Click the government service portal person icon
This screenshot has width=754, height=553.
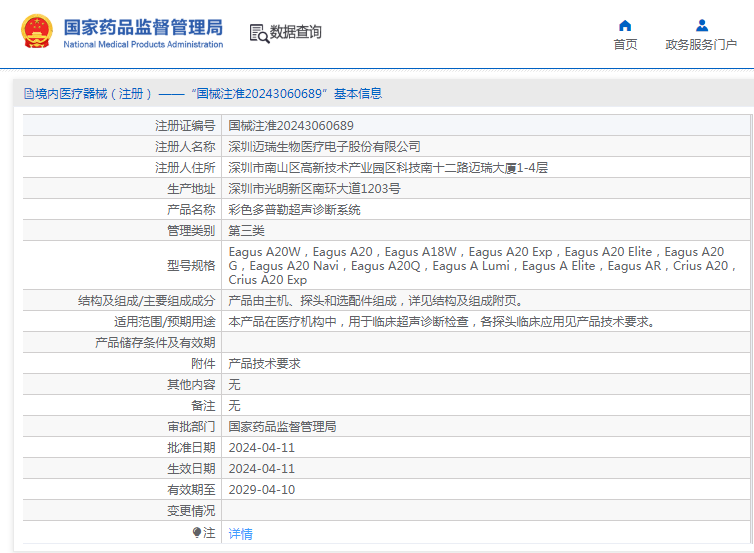(702, 25)
